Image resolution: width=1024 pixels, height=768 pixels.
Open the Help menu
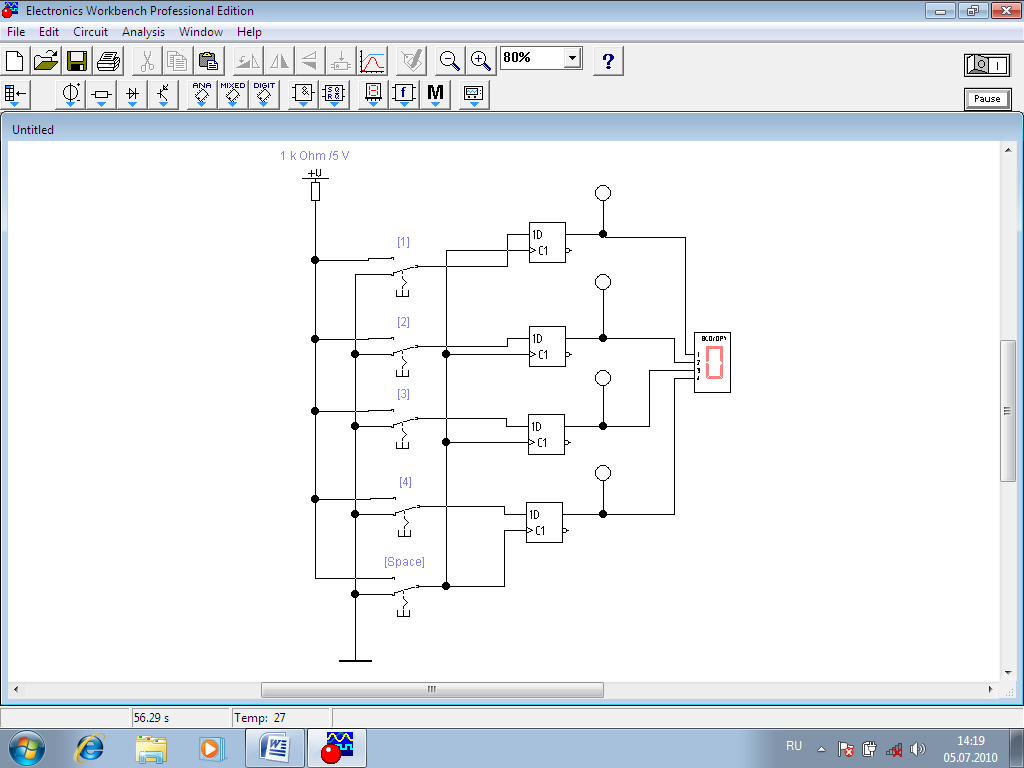[x=249, y=31]
